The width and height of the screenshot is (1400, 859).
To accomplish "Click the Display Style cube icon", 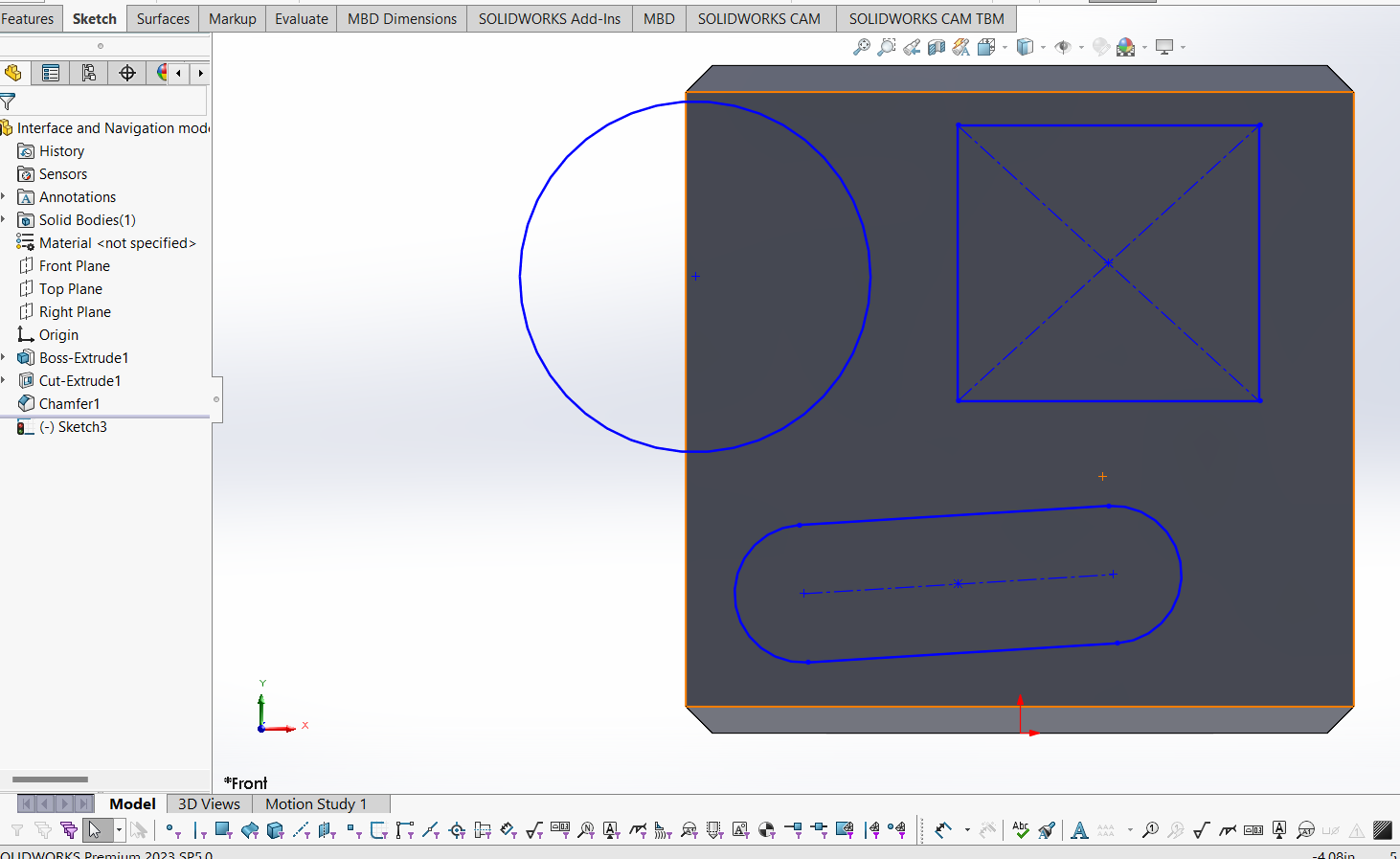I will pos(1025,47).
